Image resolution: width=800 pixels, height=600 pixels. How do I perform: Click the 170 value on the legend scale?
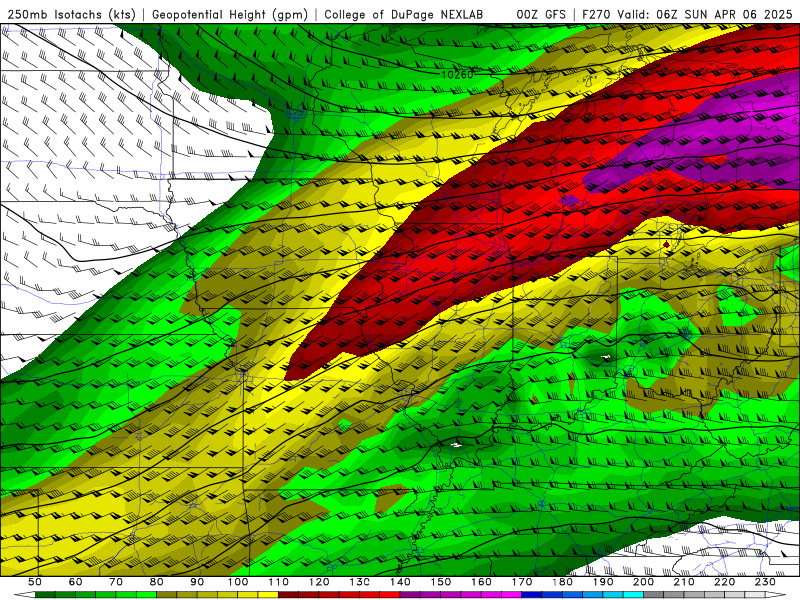point(522,582)
